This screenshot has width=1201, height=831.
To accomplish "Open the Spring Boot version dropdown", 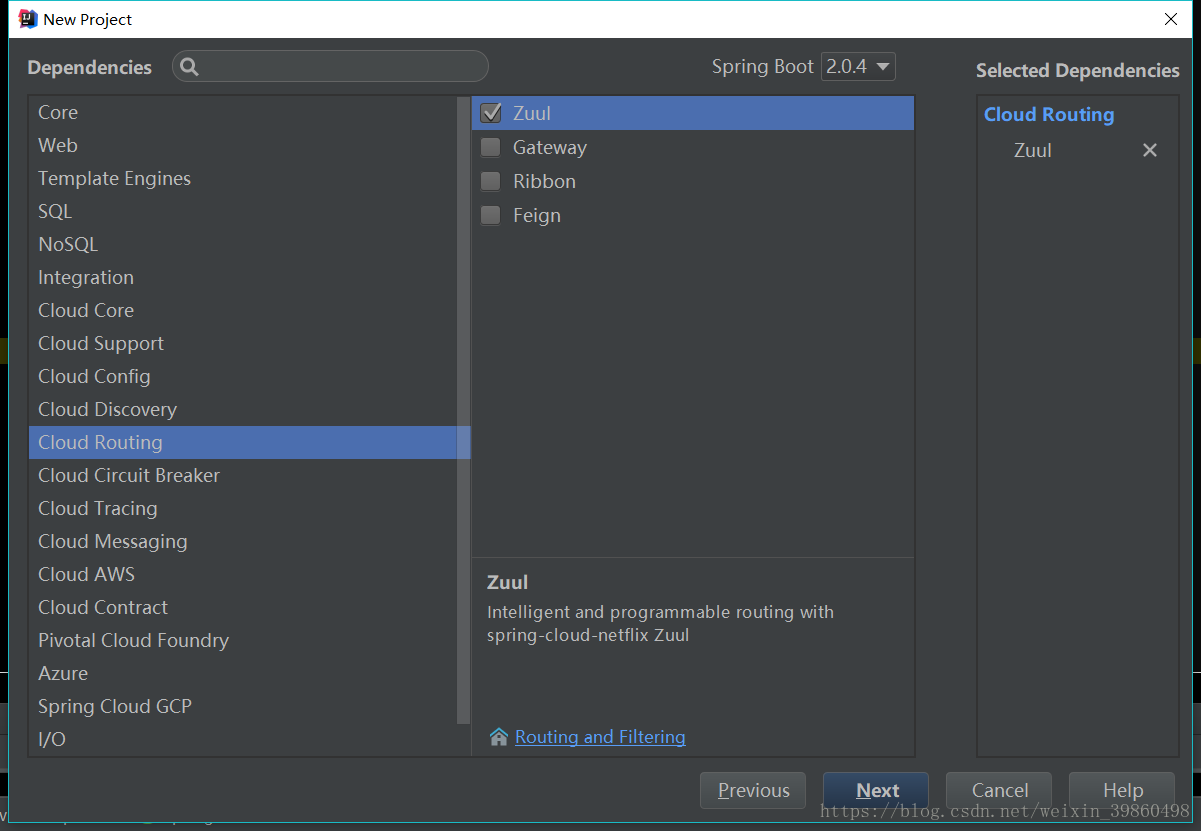I will pos(858,67).
